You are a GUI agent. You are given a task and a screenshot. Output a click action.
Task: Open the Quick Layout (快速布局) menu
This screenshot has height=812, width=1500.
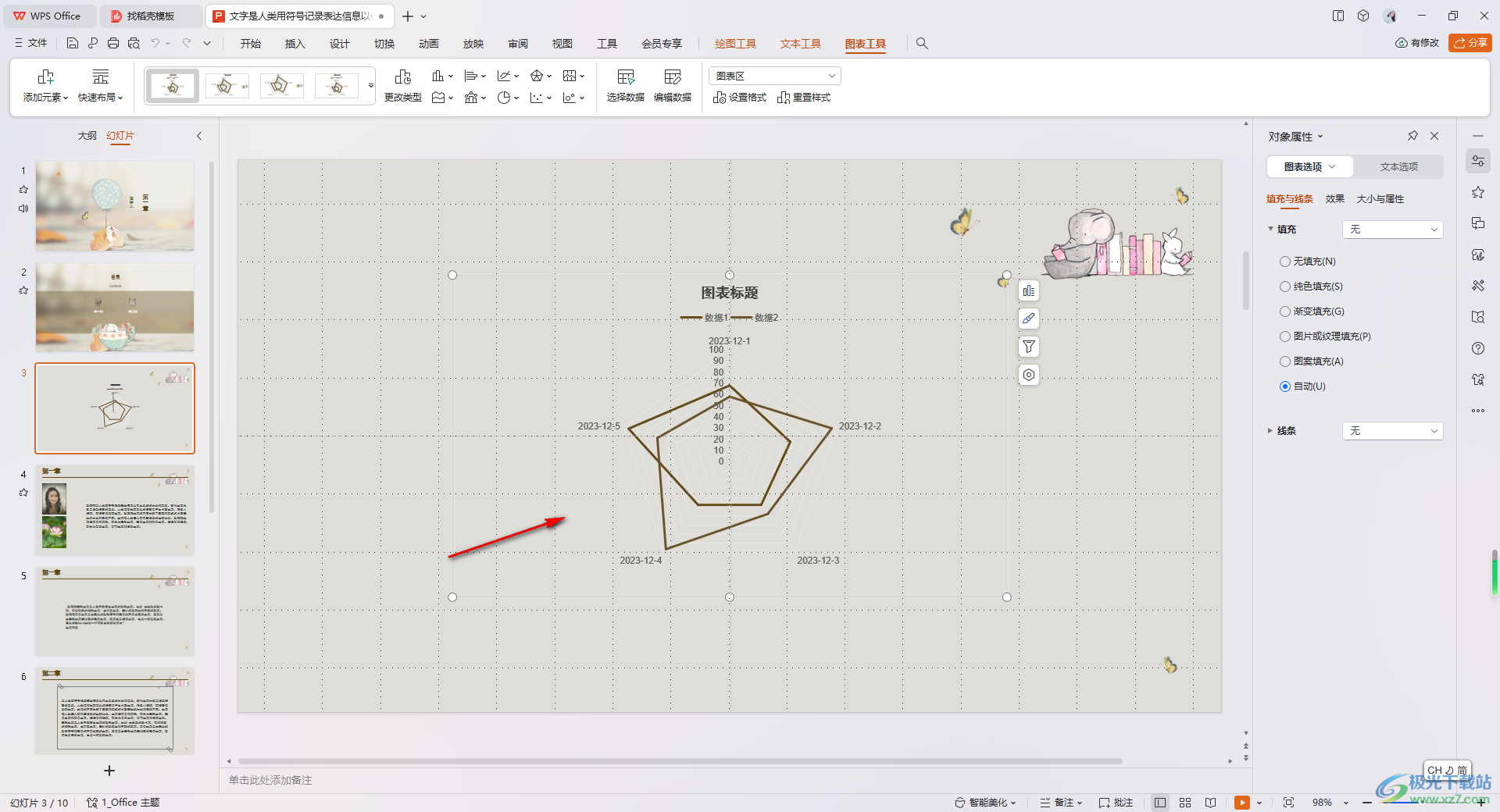(x=100, y=85)
